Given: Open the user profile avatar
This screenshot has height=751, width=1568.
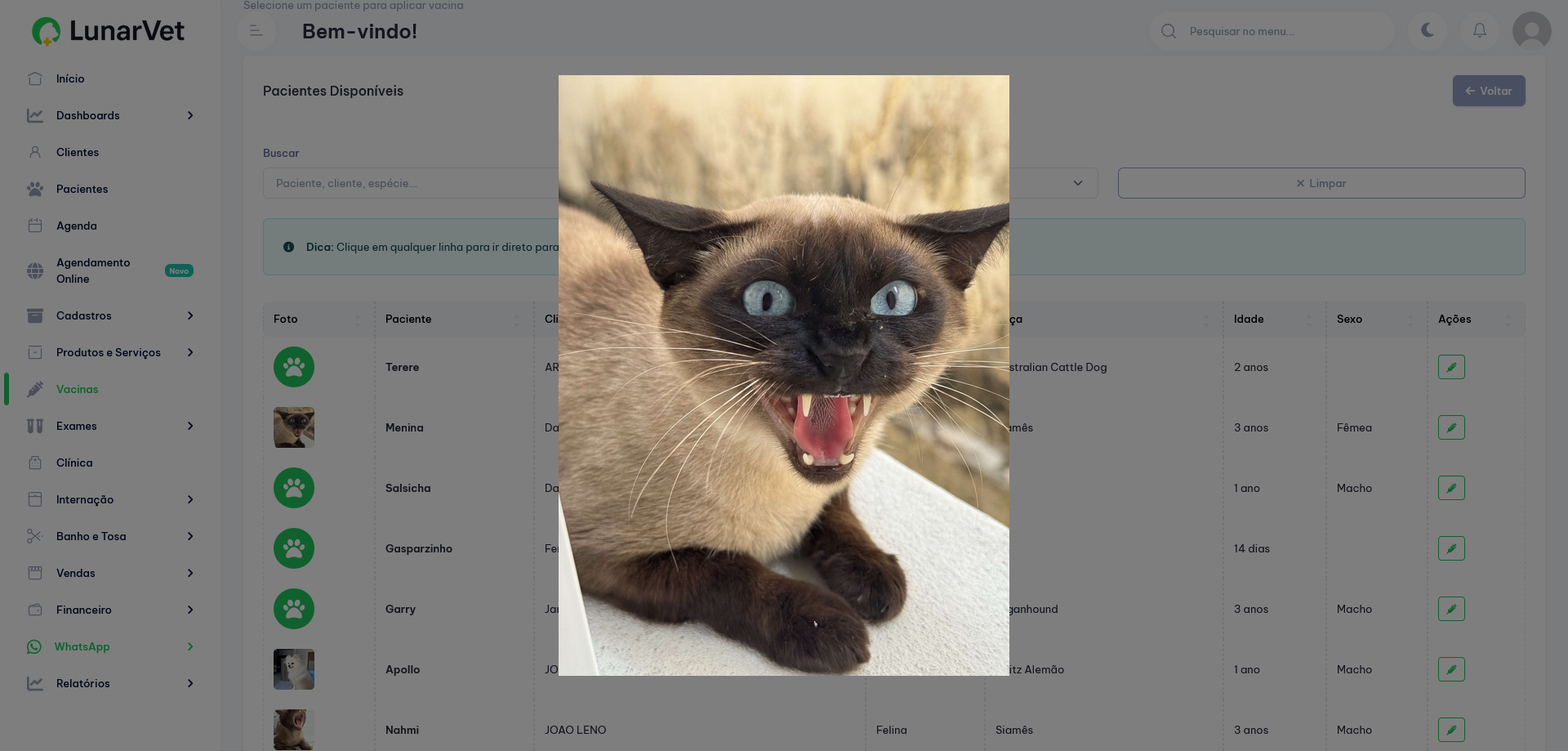Looking at the screenshot, I should [x=1531, y=31].
